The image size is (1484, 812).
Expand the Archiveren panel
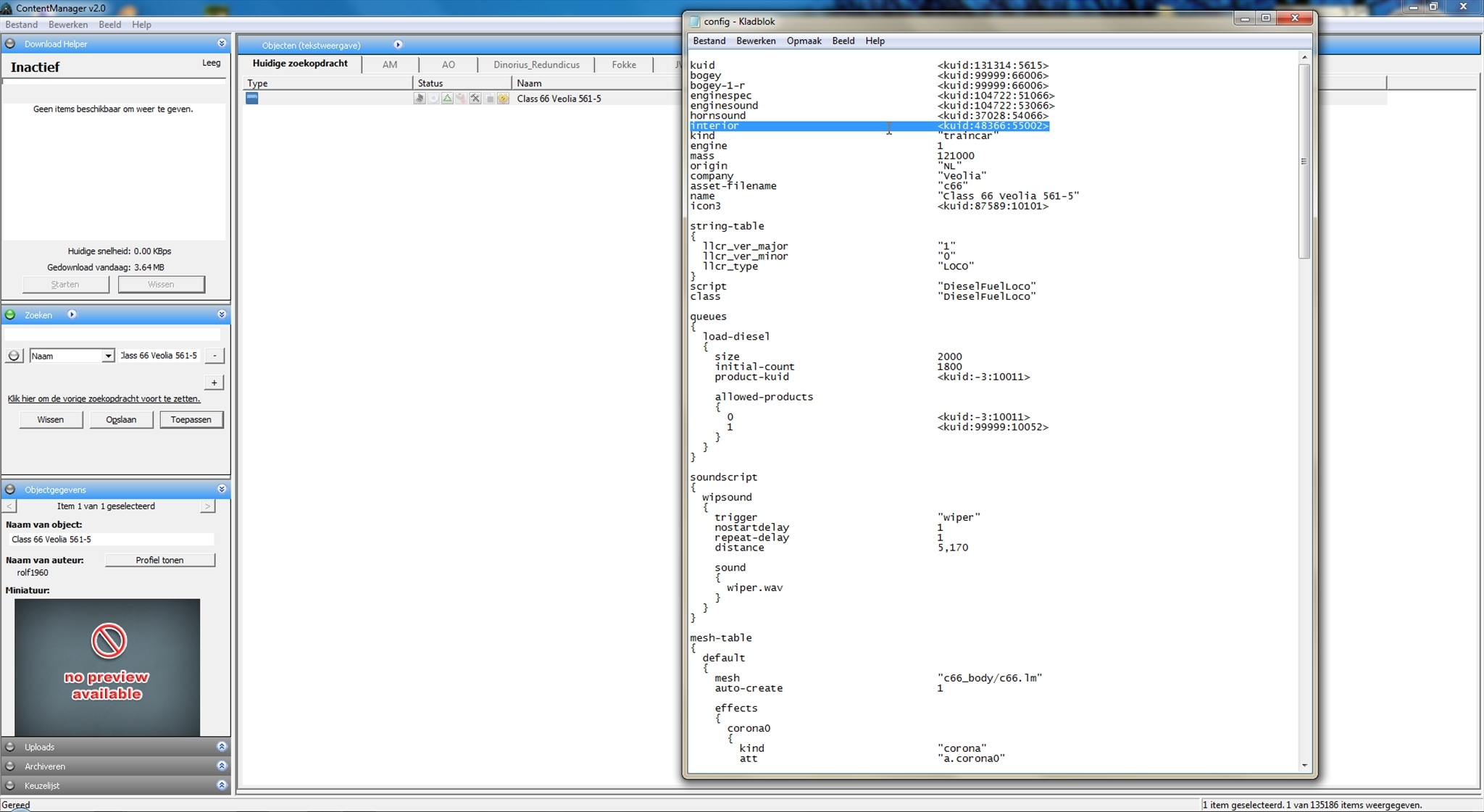[x=222, y=766]
